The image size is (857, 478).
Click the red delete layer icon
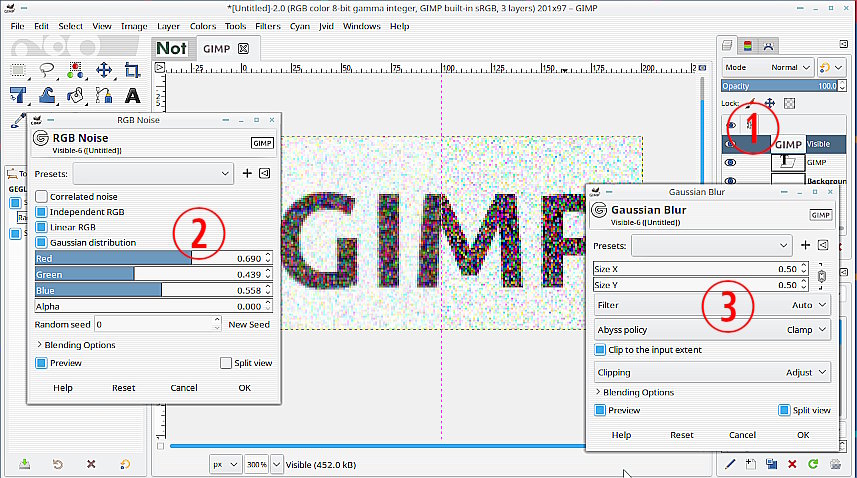[x=792, y=464]
